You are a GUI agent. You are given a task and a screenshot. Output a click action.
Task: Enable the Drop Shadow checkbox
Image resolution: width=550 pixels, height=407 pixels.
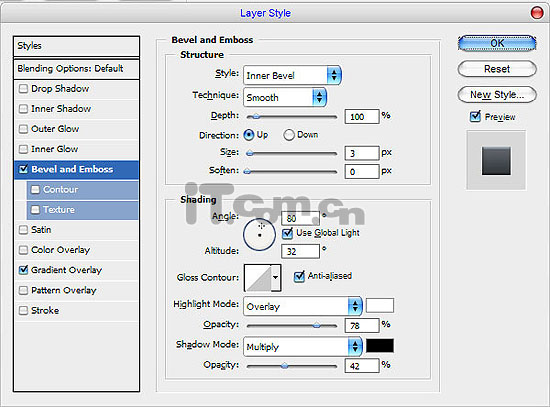[23, 88]
